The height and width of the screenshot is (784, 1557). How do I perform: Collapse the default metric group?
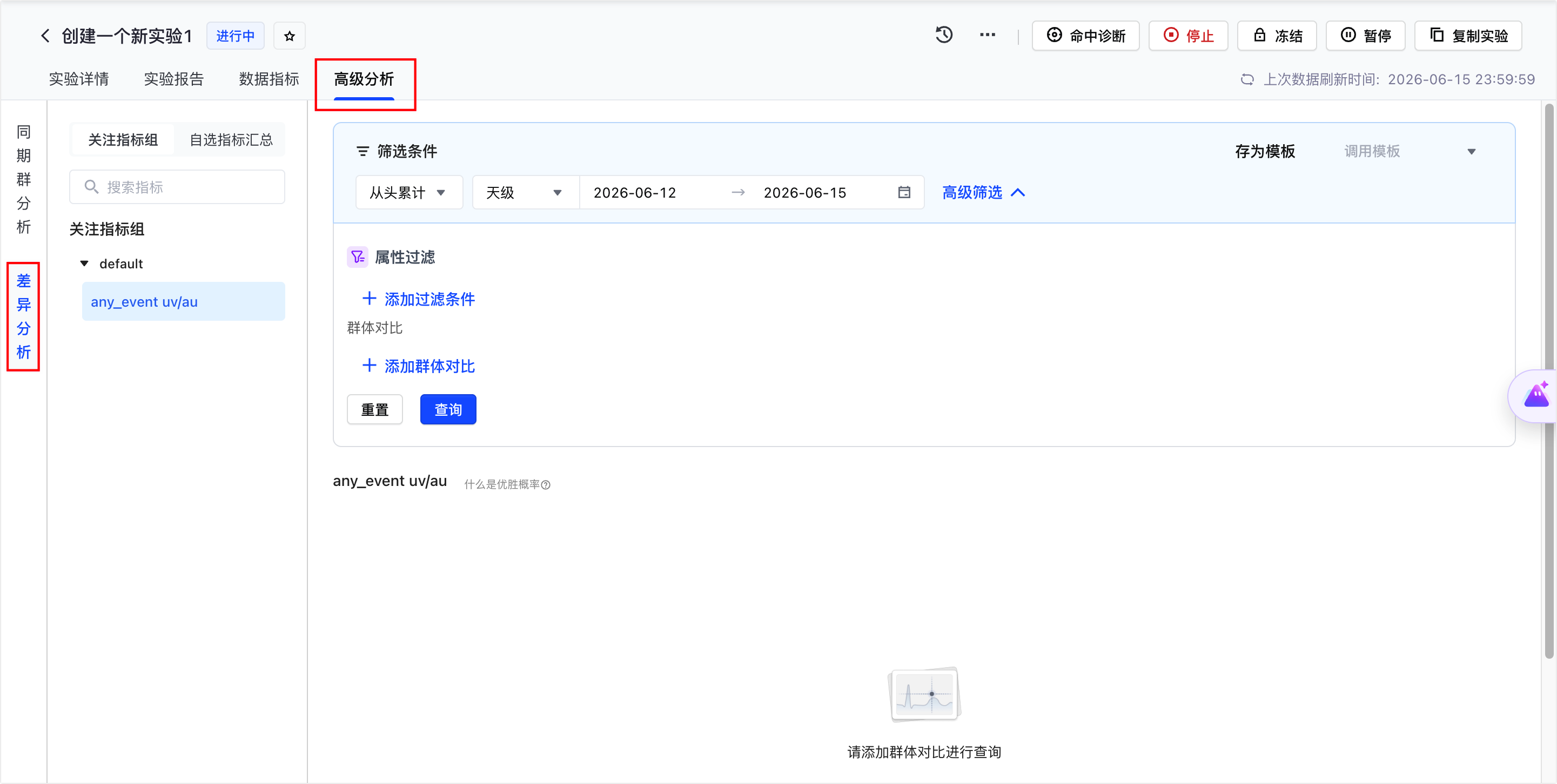pos(84,263)
